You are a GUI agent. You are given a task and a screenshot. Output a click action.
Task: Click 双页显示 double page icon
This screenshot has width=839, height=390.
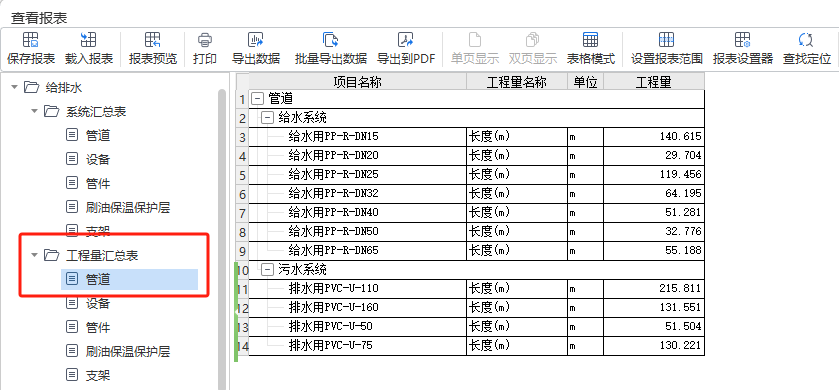(532, 40)
